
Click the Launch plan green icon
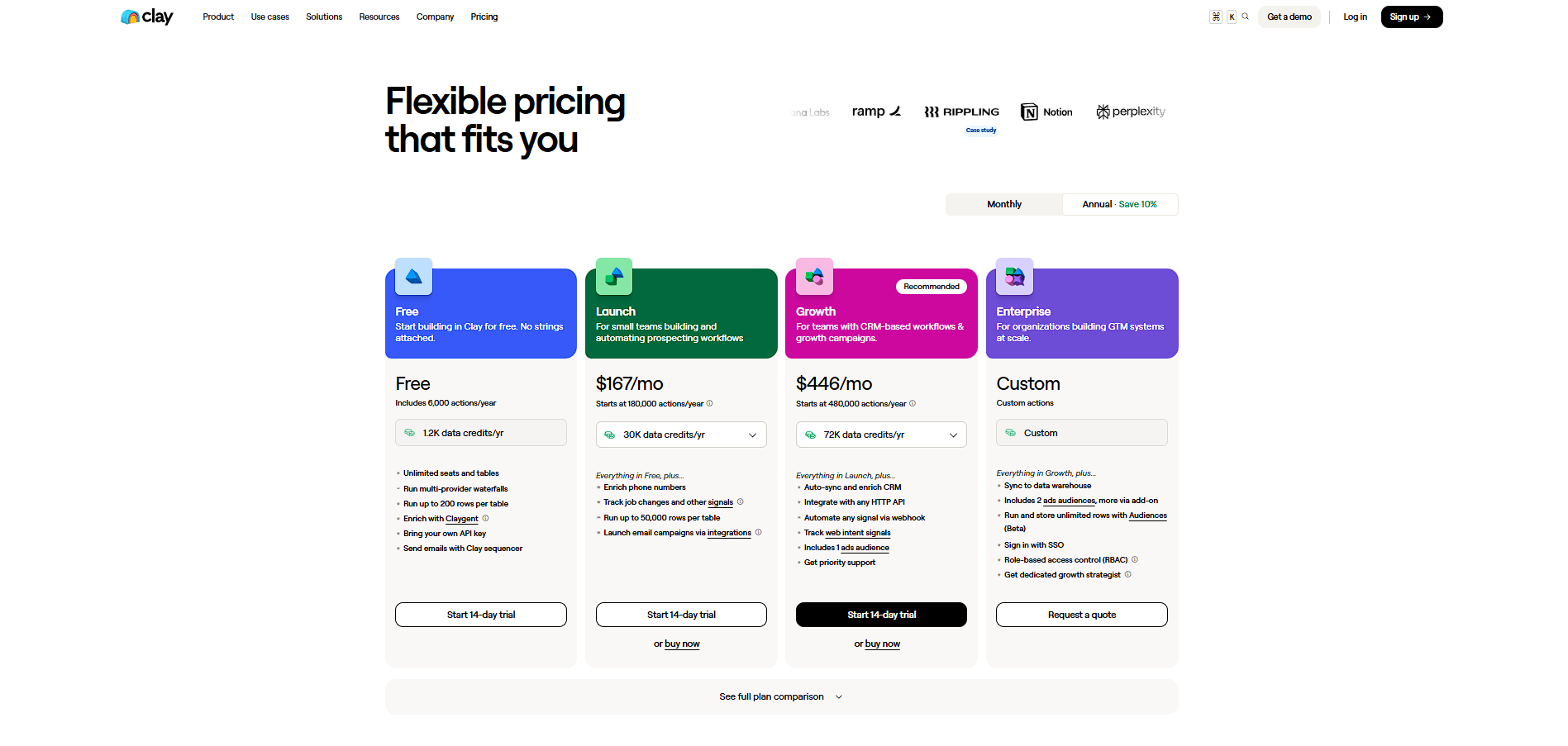click(613, 277)
